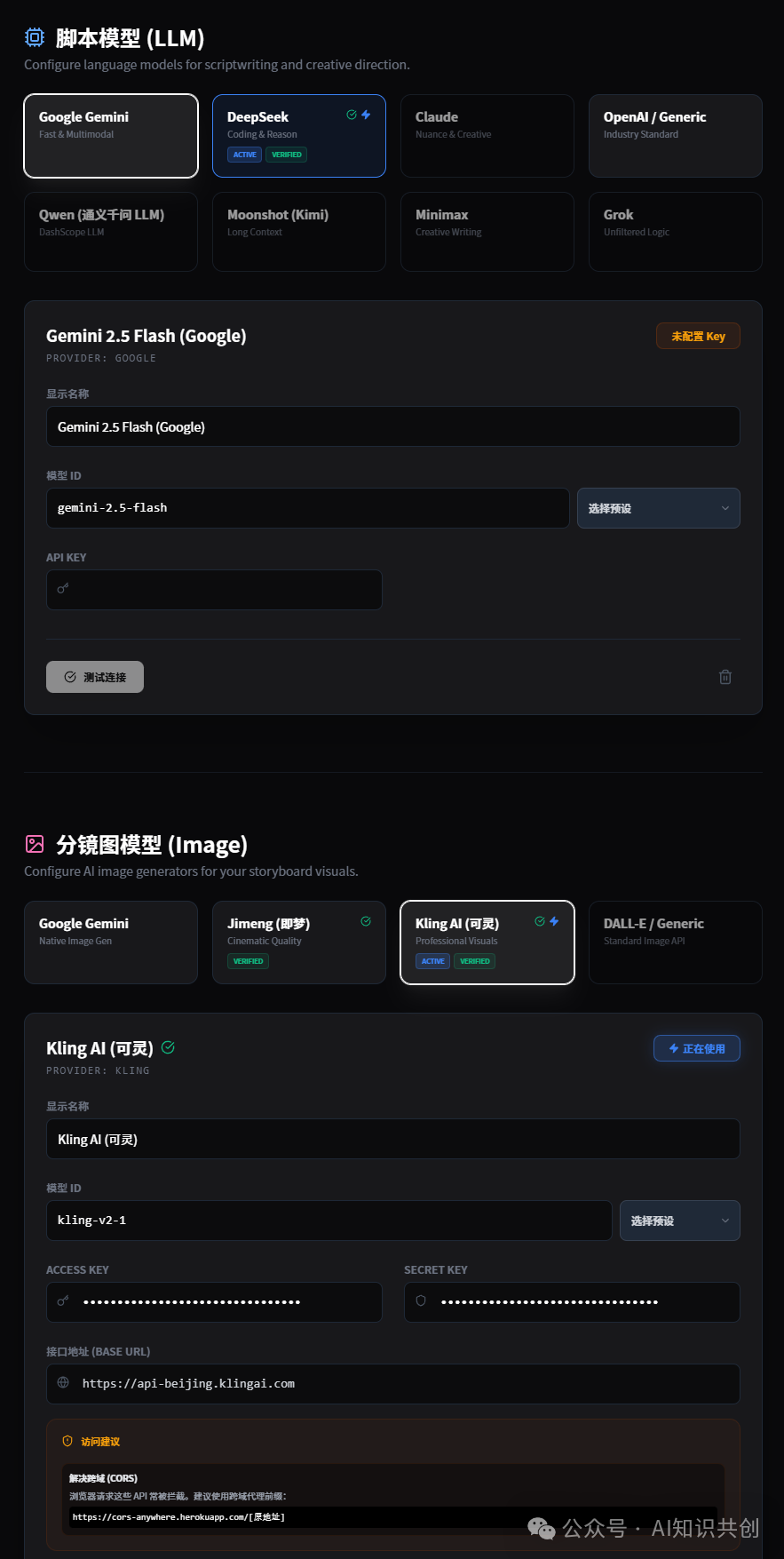Viewport: 784px width, 1559px height.
Task: Select the Google Gemini Native Image Gen card
Action: tap(111, 943)
